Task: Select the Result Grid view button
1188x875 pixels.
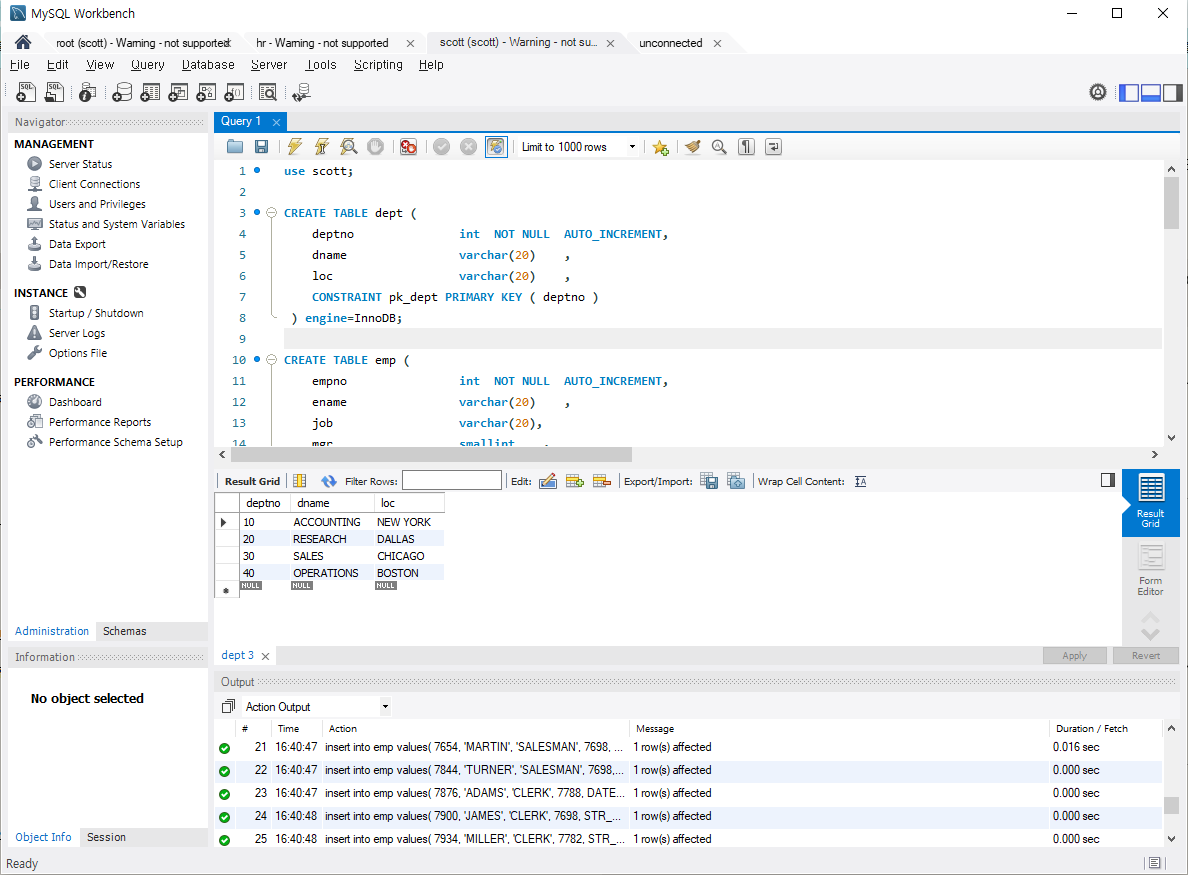Action: click(x=1150, y=502)
